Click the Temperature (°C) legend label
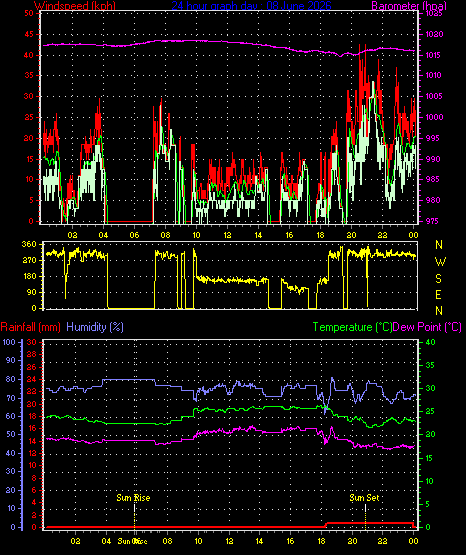 352,327
